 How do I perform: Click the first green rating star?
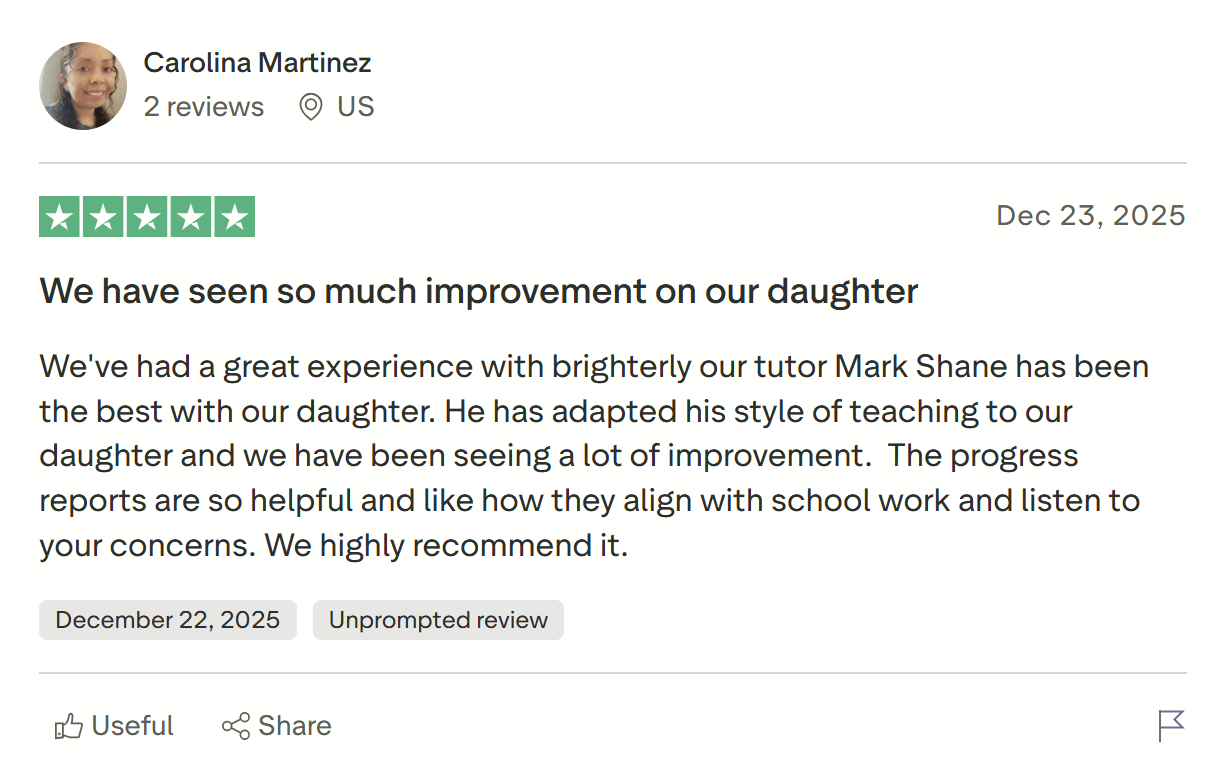60,217
